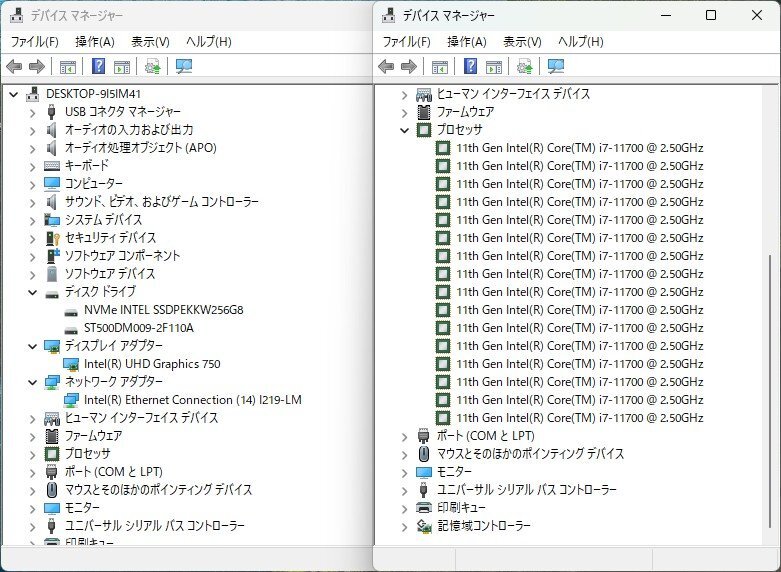Expand ポート (COM と LPT) in right window

[404, 437]
